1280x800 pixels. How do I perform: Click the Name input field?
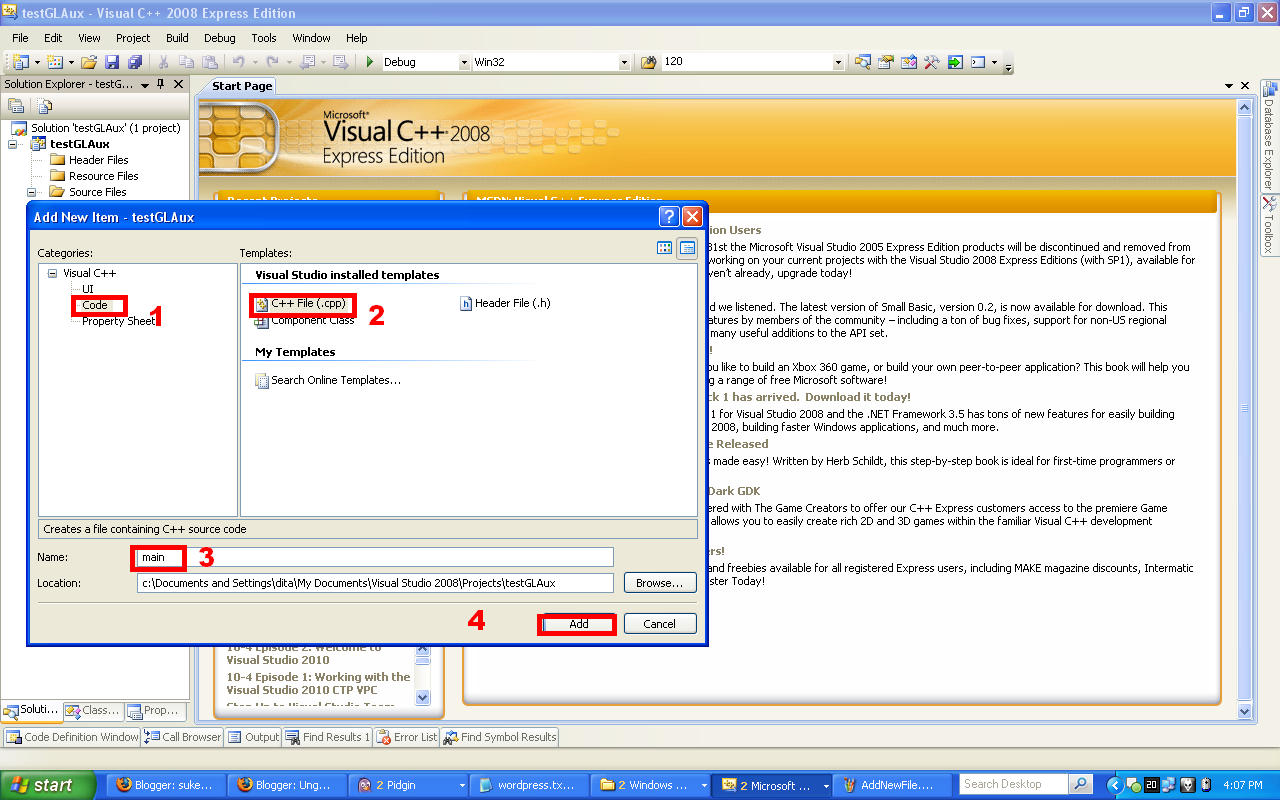click(x=375, y=557)
